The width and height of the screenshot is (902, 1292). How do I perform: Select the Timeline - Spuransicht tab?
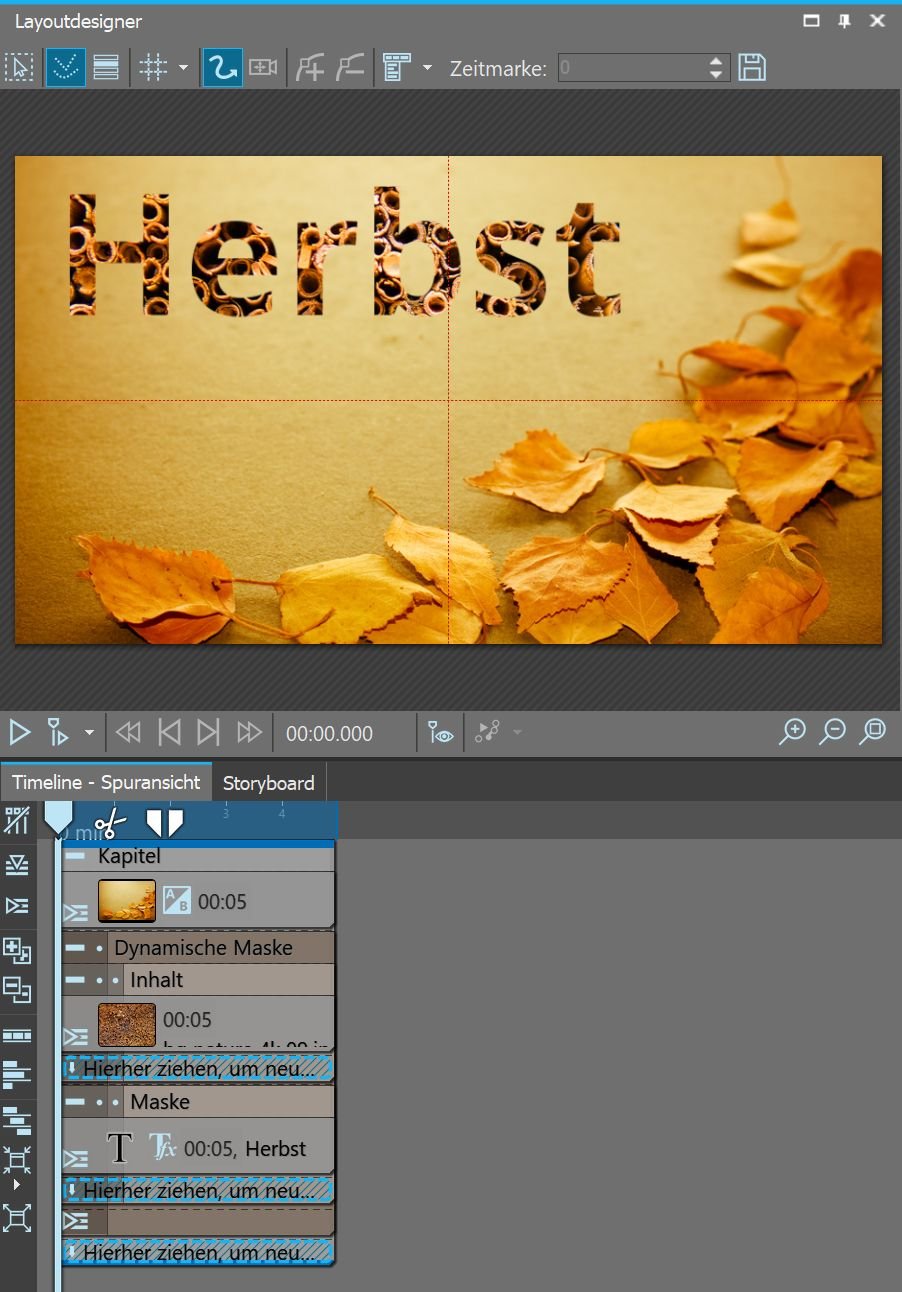(x=106, y=782)
